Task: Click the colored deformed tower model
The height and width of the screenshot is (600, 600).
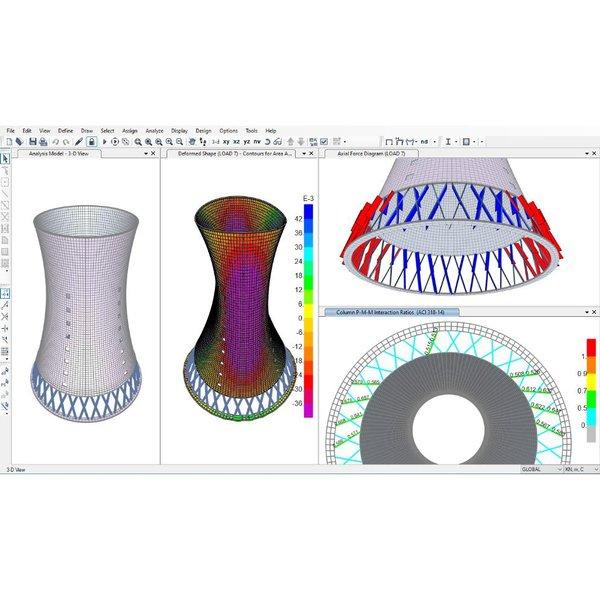Action: [x=240, y=310]
